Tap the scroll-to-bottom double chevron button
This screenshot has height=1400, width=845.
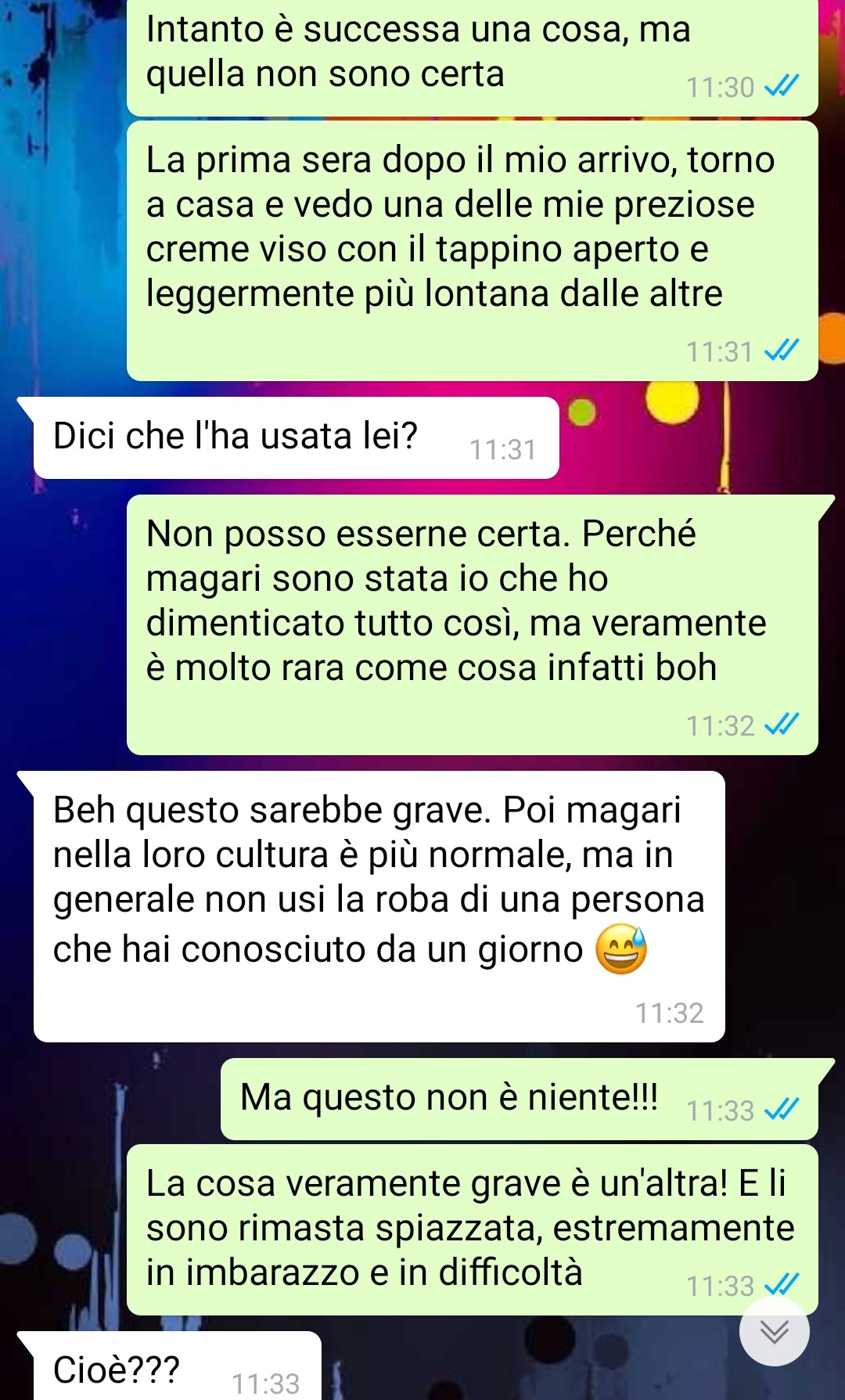coord(774,1331)
